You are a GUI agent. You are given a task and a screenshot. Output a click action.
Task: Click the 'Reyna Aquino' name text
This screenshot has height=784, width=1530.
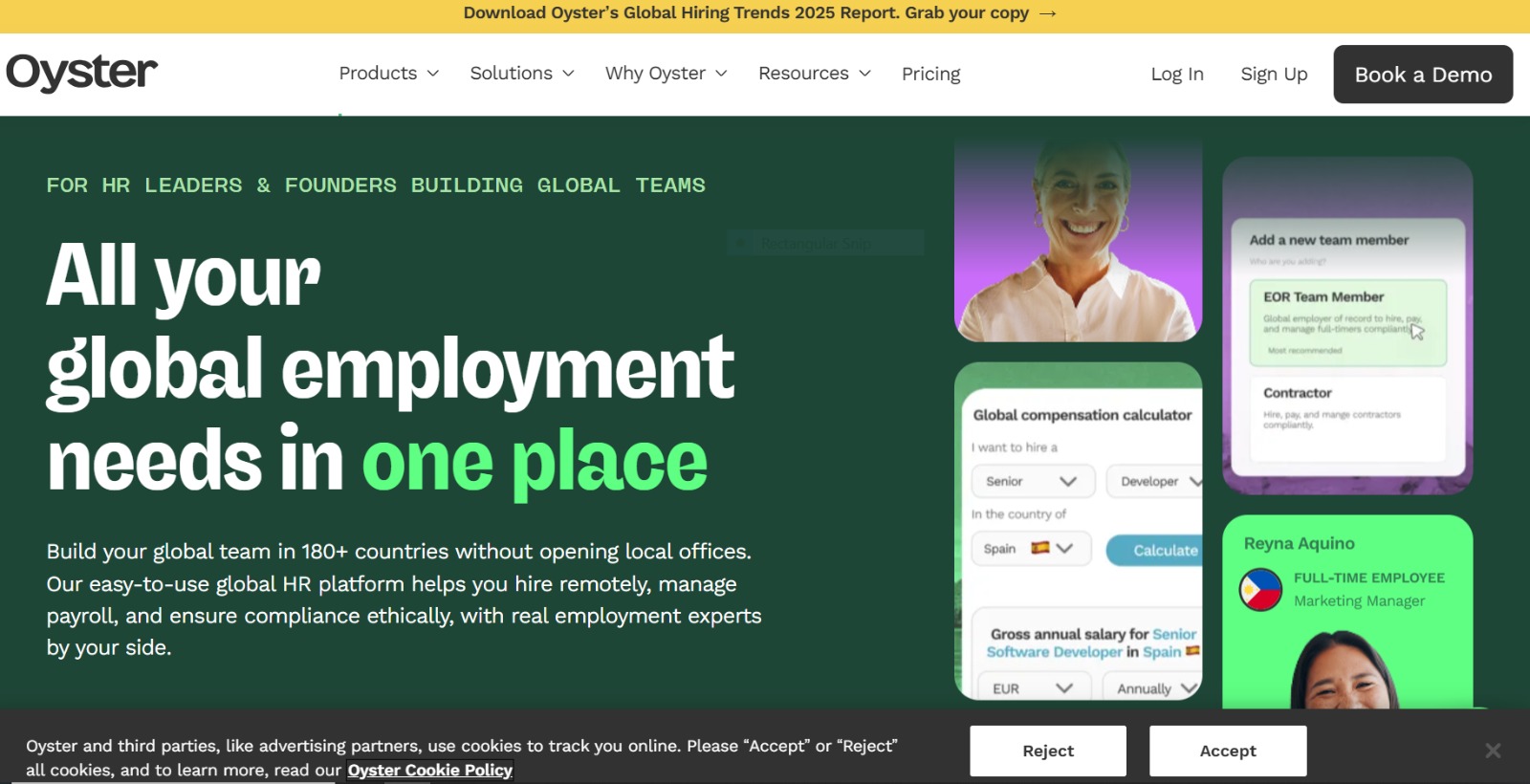[1299, 543]
